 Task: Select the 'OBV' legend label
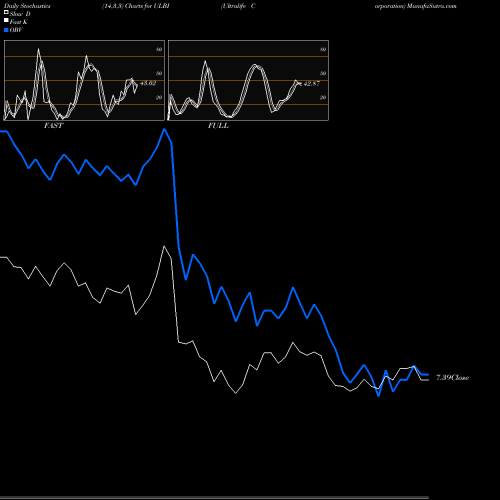16,30
